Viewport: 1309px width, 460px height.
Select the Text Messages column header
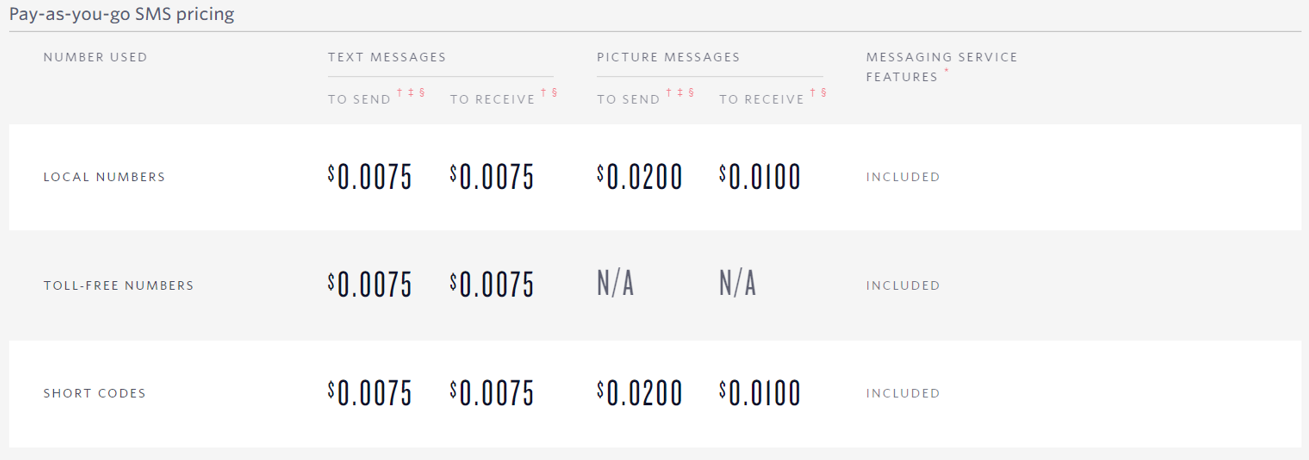[x=387, y=57]
